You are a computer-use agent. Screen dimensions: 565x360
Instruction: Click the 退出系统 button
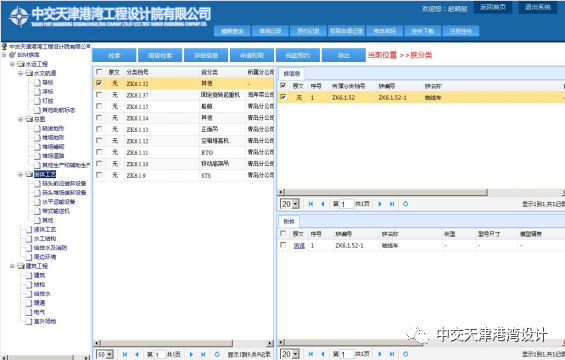(538, 7)
